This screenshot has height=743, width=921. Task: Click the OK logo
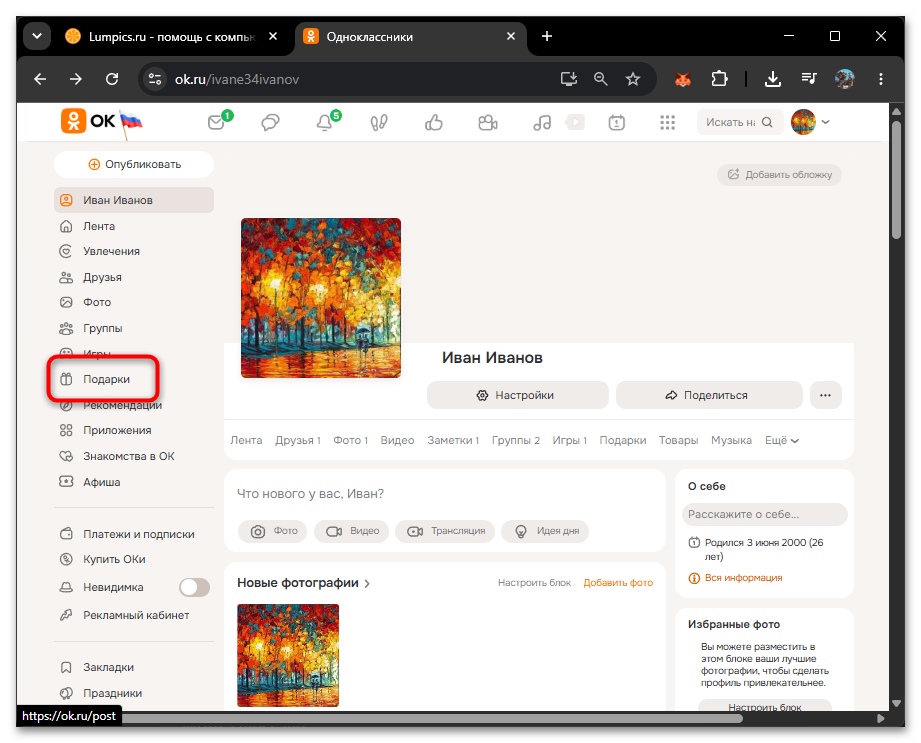click(88, 121)
